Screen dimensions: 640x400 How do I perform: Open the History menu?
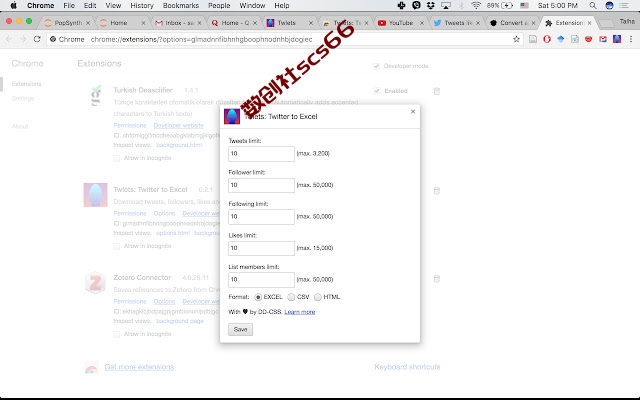click(142, 5)
